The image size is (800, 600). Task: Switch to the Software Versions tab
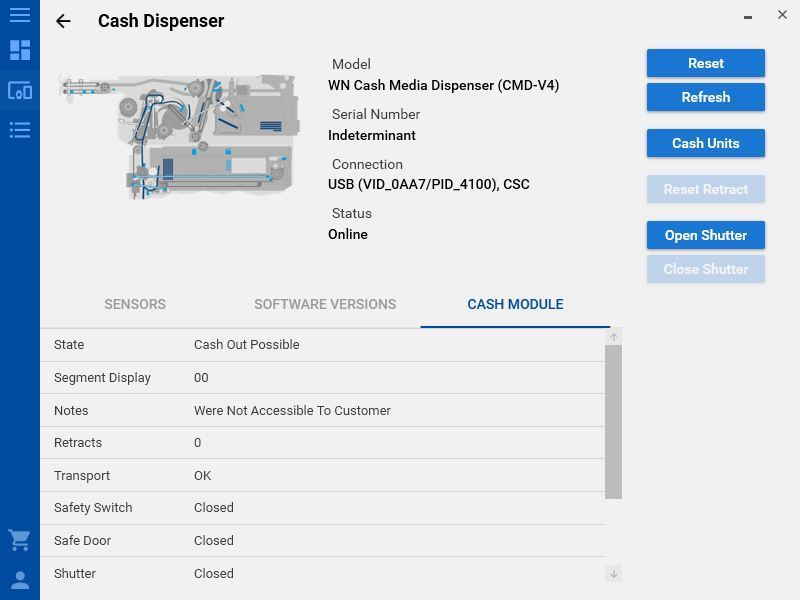pos(325,304)
